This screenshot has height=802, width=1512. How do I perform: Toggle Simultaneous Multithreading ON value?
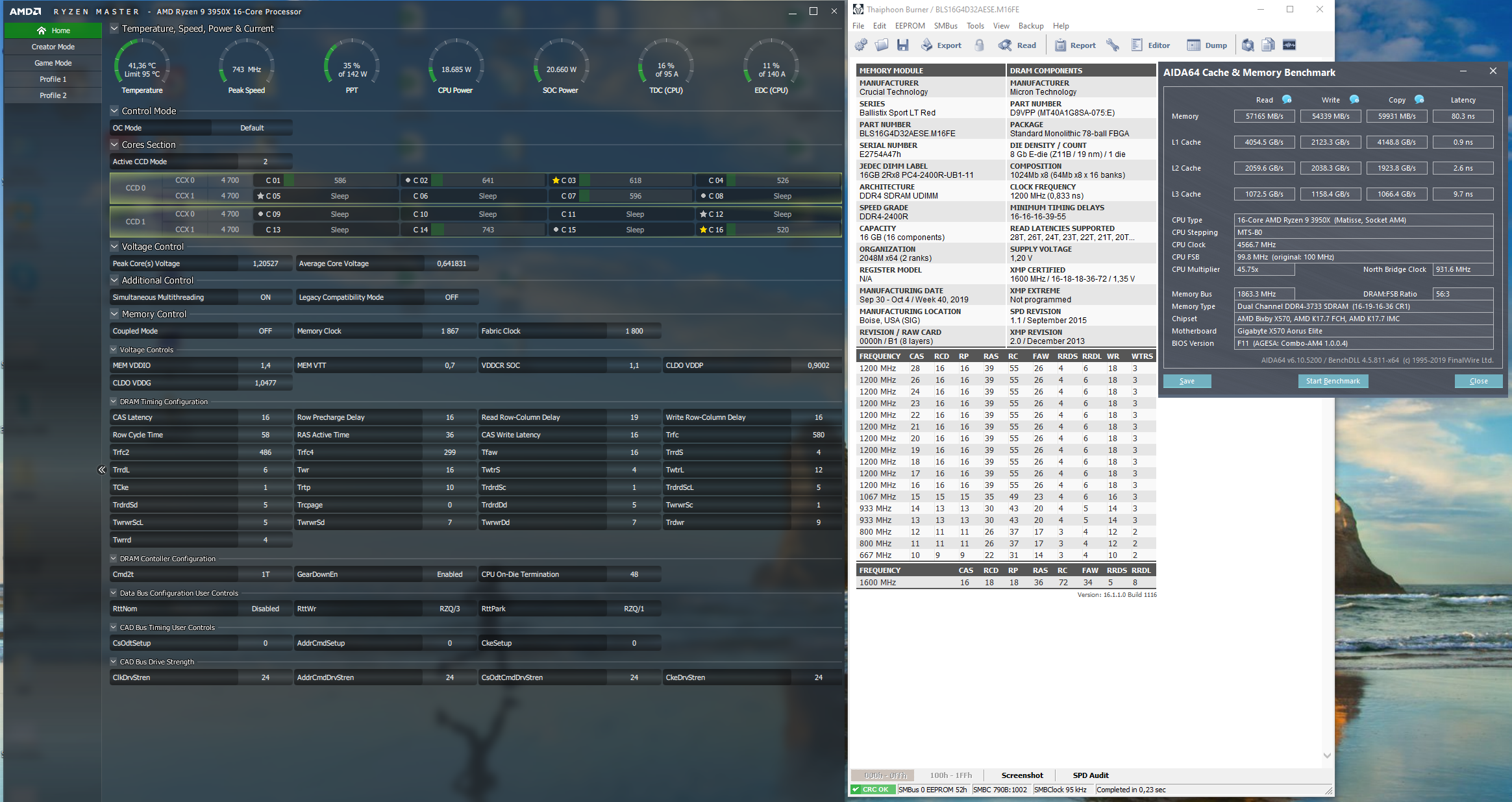(265, 297)
